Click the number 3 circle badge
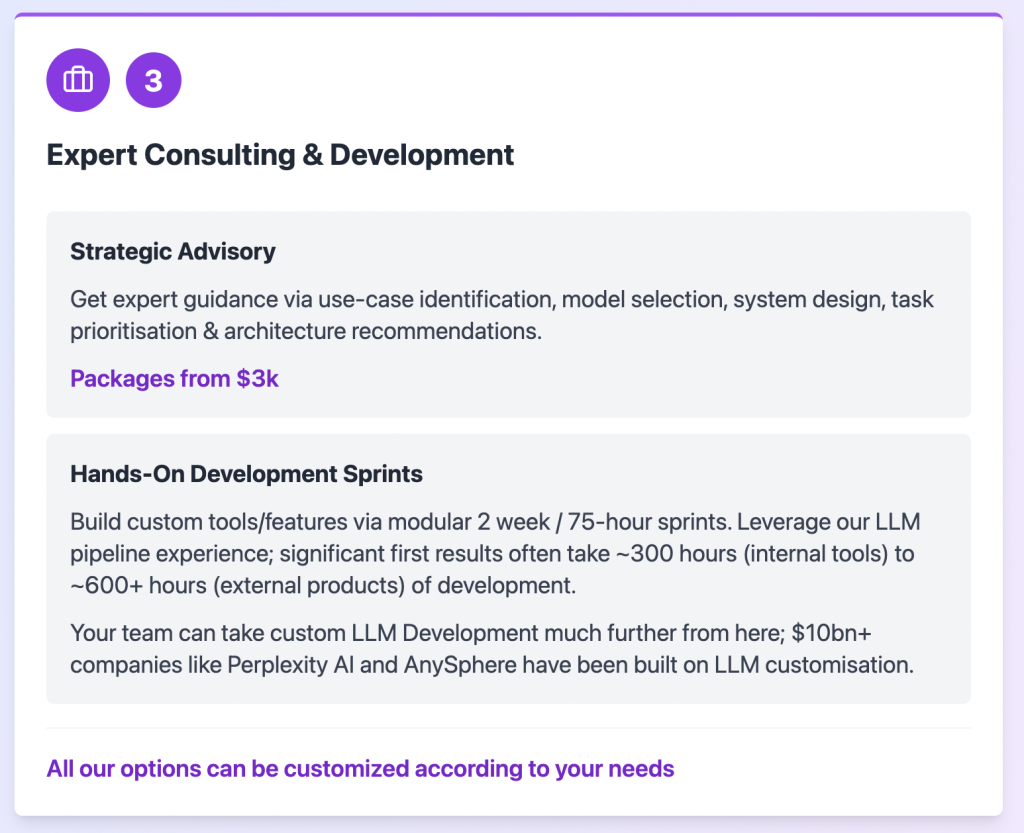Image resolution: width=1024 pixels, height=833 pixels. click(153, 80)
